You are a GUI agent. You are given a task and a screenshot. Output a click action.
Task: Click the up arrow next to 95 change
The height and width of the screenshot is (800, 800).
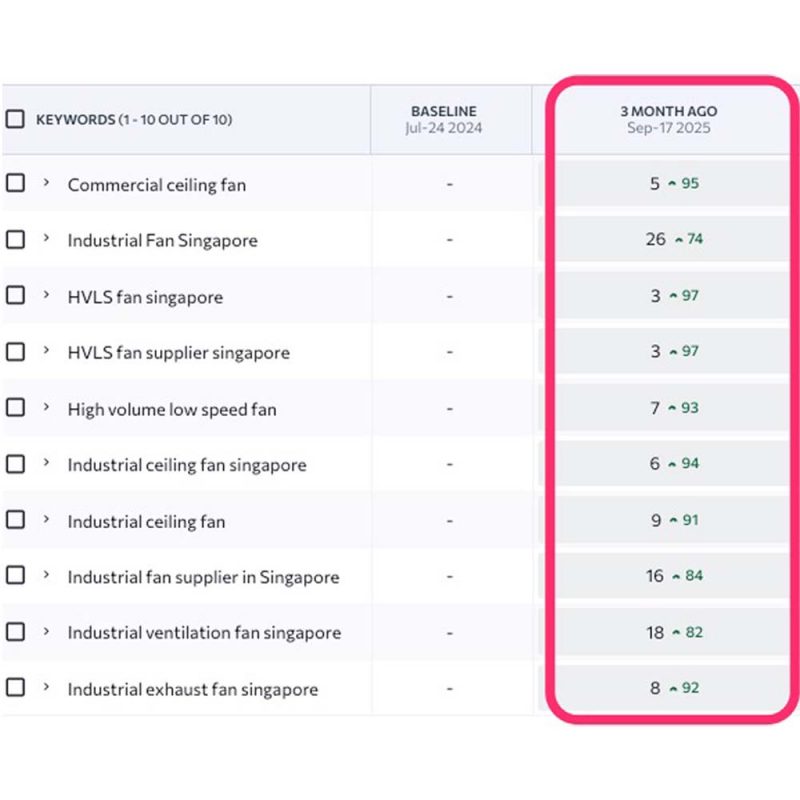click(672, 184)
